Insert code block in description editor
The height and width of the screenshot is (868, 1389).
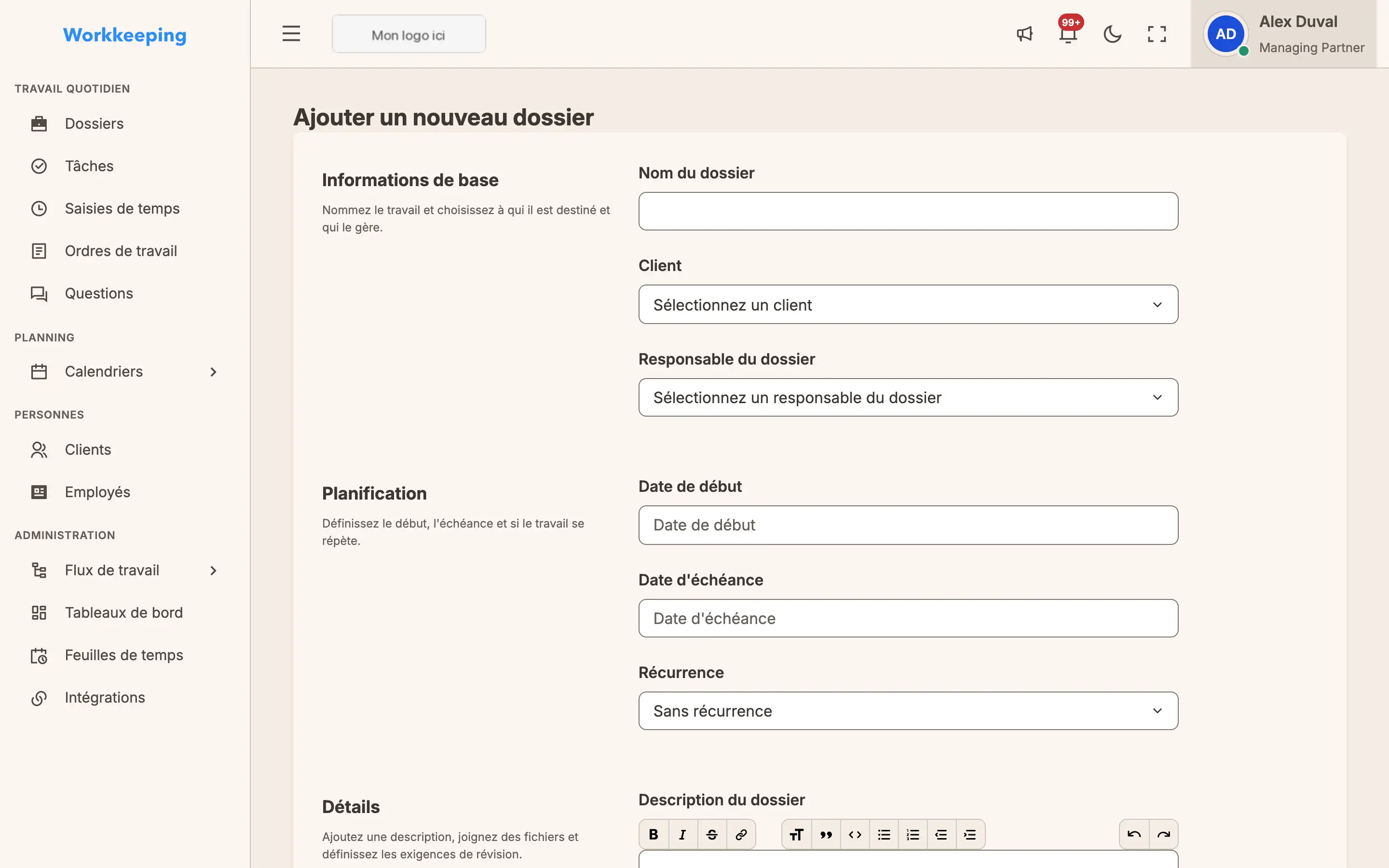[855, 834]
